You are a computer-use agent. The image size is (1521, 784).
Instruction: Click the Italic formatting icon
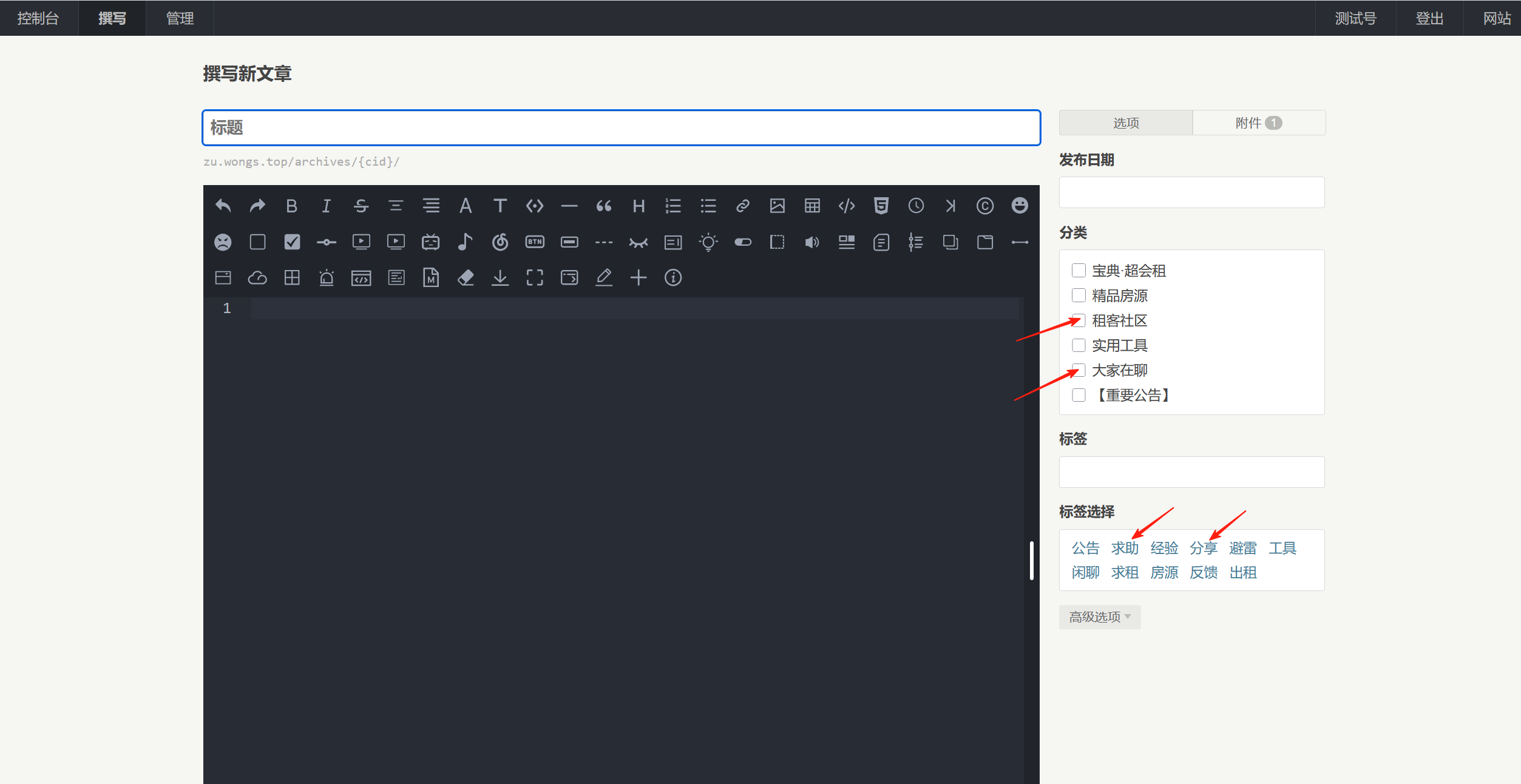tap(326, 206)
